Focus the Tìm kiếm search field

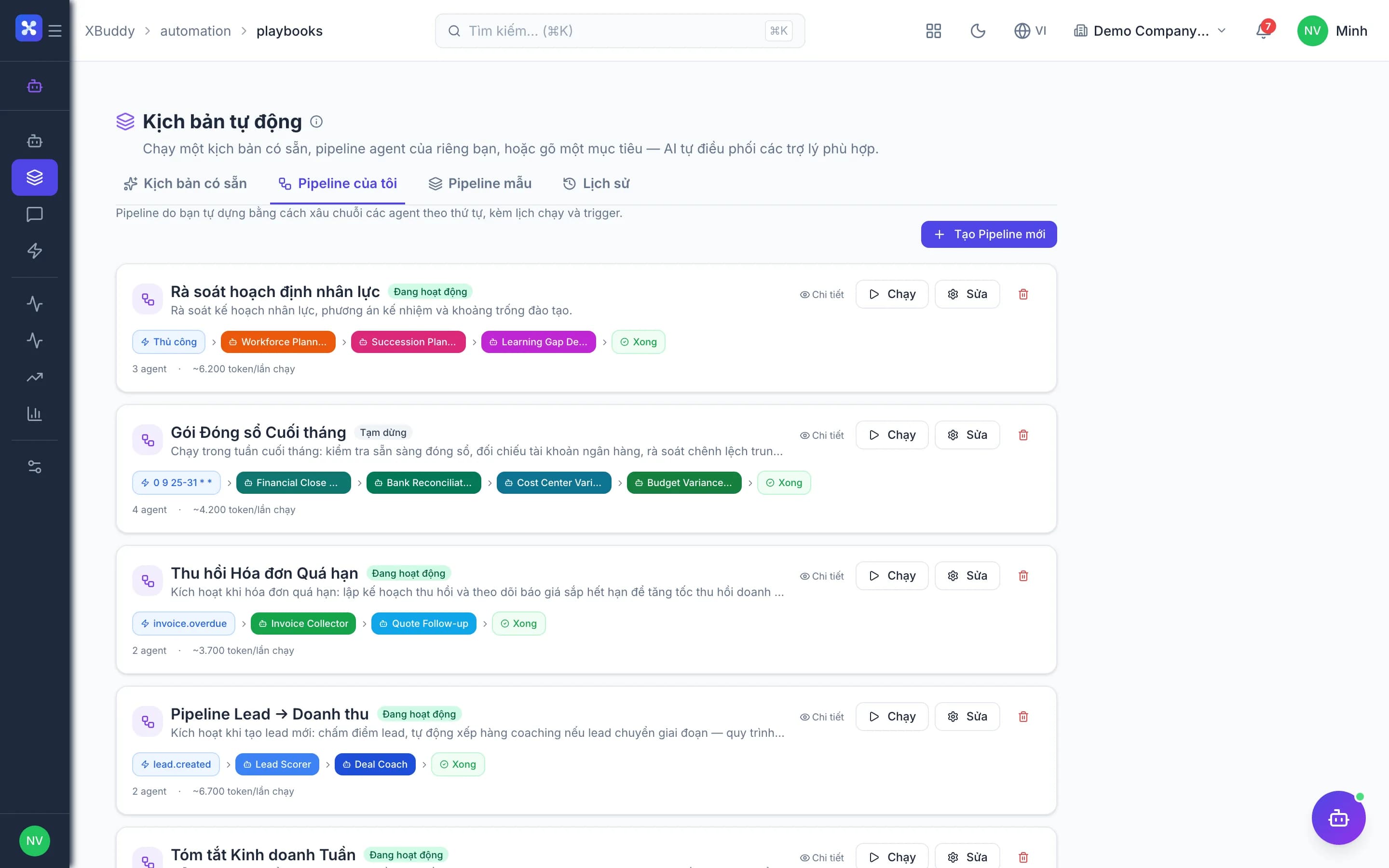tap(620, 31)
